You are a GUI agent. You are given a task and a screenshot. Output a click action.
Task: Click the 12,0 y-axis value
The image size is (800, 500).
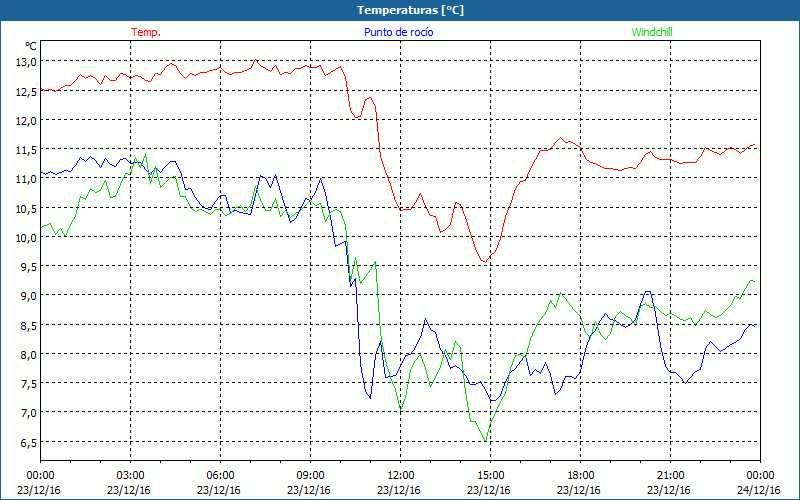point(26,120)
